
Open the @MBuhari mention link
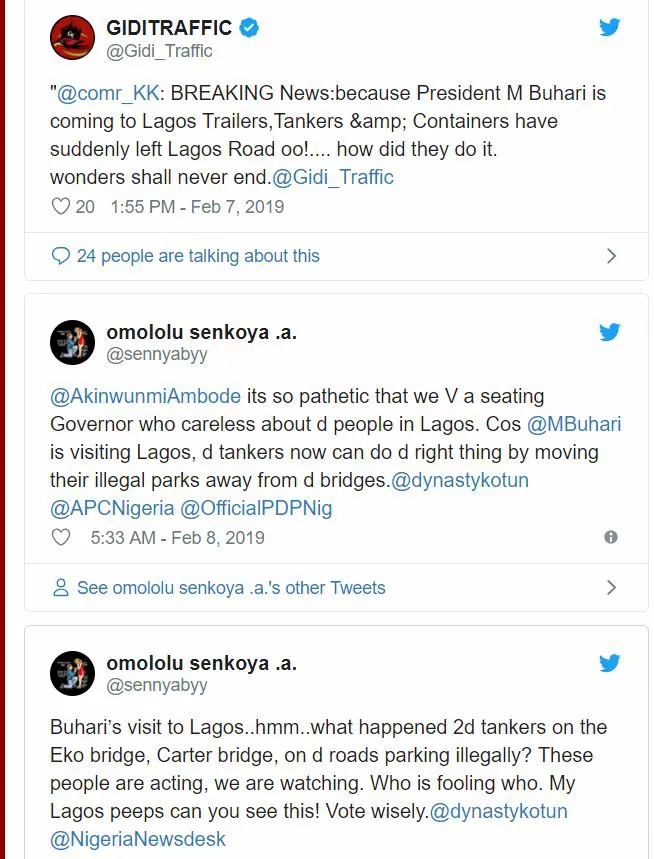[574, 424]
